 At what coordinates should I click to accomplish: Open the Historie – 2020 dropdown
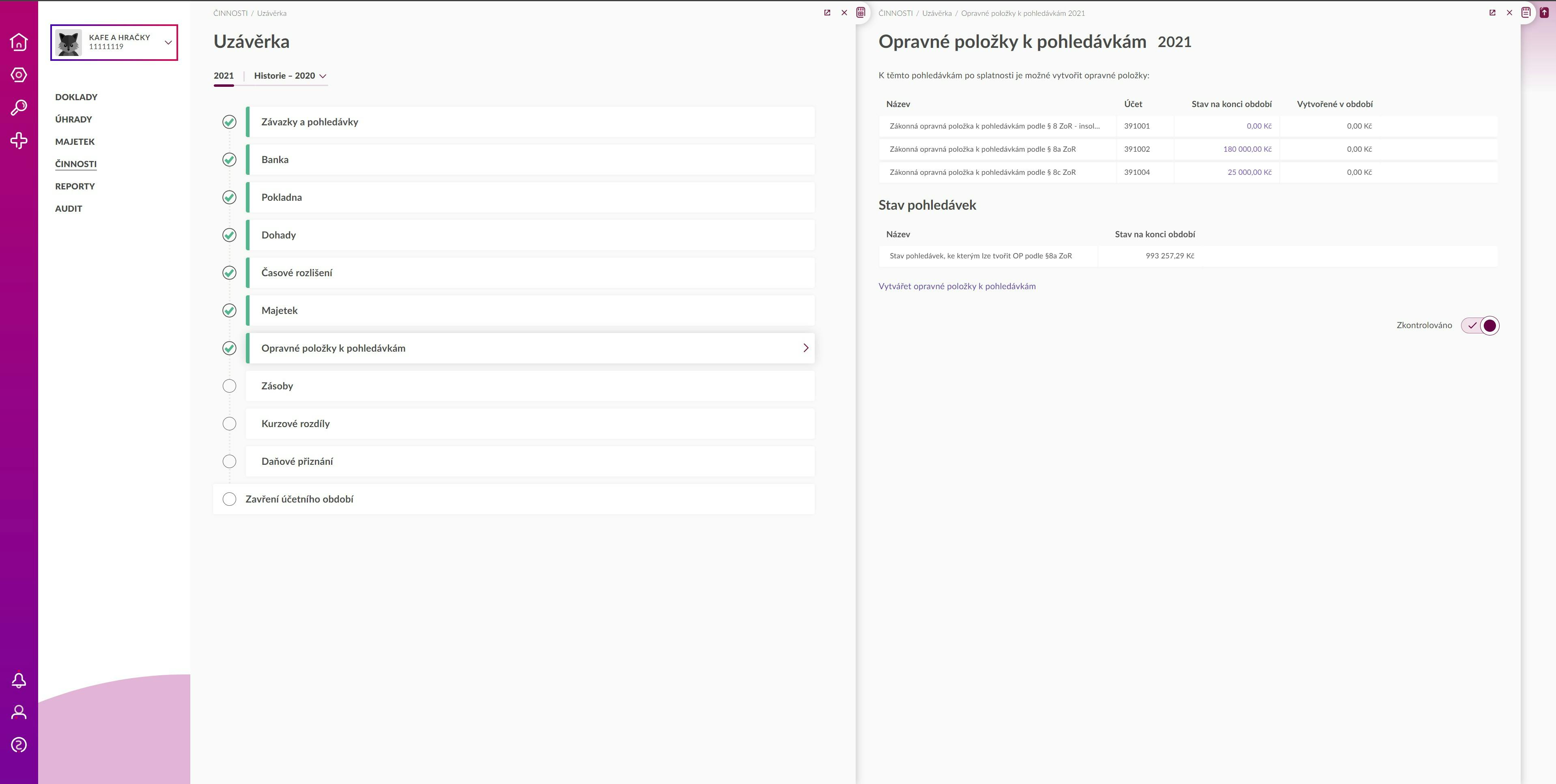click(x=290, y=75)
